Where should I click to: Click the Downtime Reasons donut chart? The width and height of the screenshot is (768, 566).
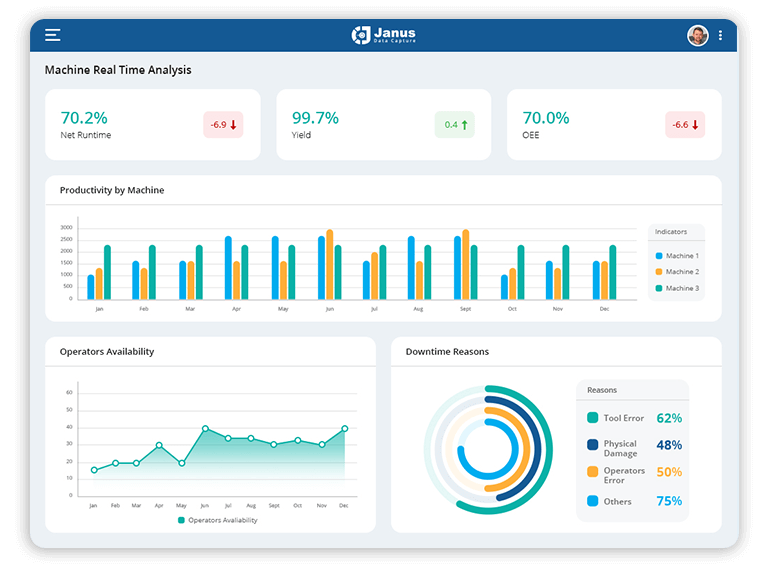click(x=489, y=449)
